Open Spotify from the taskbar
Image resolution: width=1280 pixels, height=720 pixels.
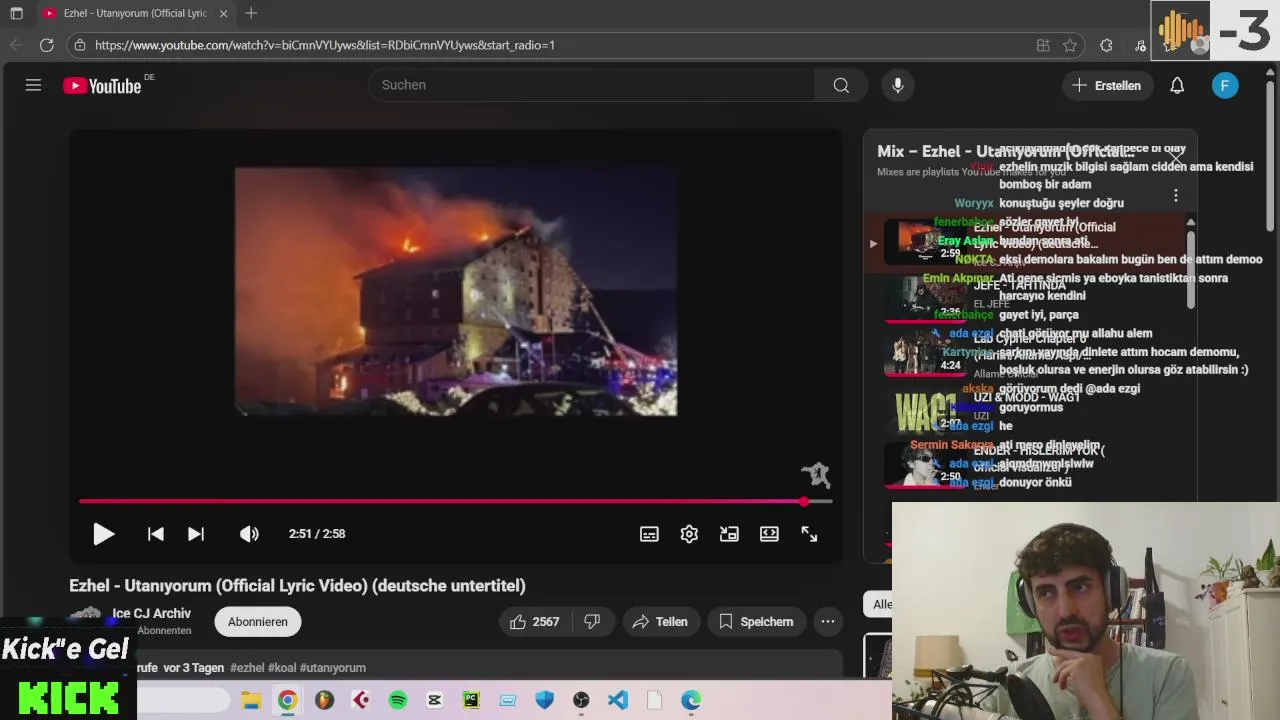(398, 700)
